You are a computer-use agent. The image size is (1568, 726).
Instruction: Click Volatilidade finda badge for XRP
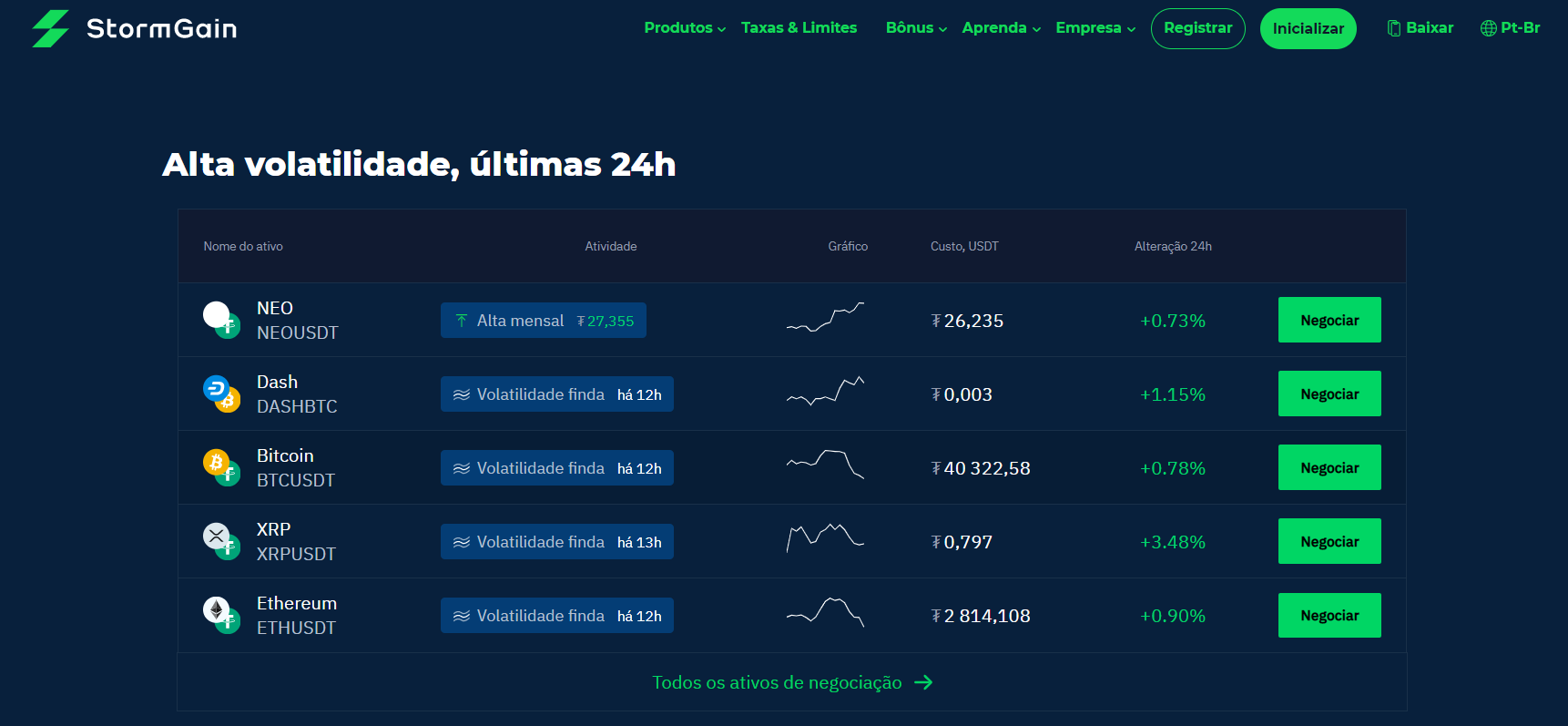(557, 542)
